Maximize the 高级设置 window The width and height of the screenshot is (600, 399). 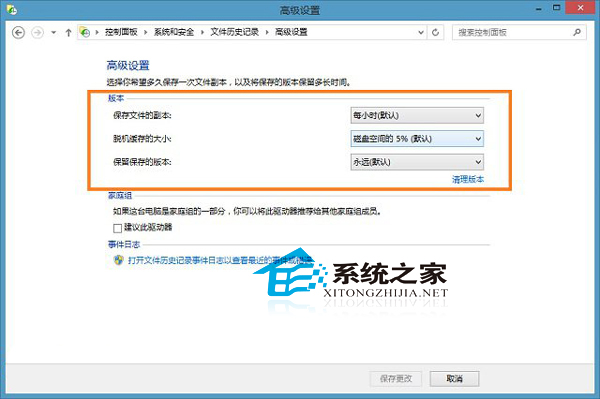point(556,8)
